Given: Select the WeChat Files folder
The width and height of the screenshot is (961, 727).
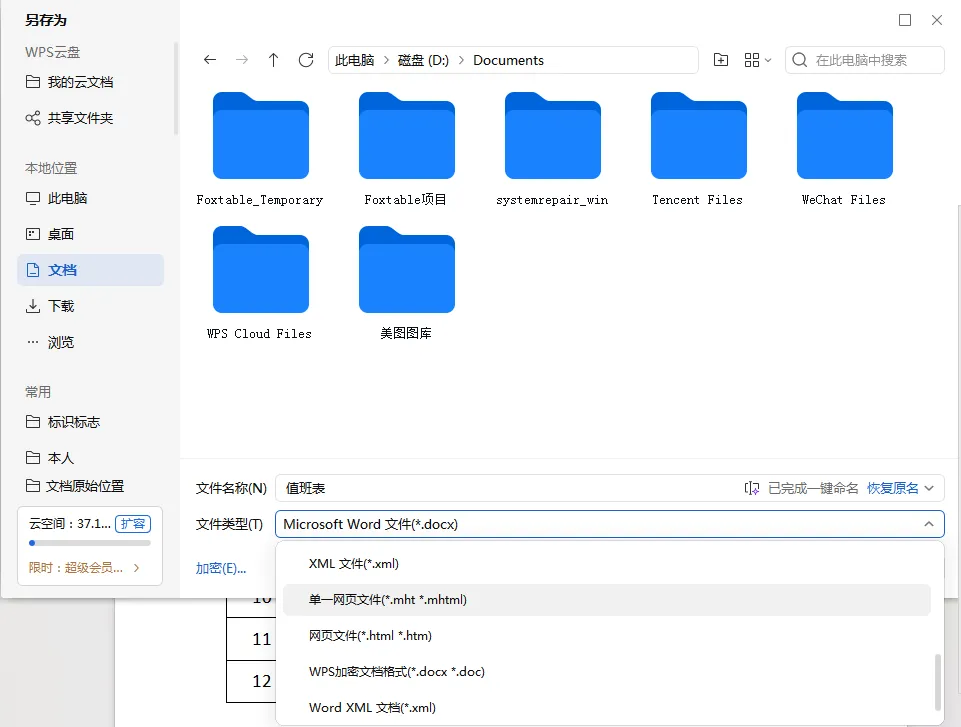Looking at the screenshot, I should [x=844, y=150].
